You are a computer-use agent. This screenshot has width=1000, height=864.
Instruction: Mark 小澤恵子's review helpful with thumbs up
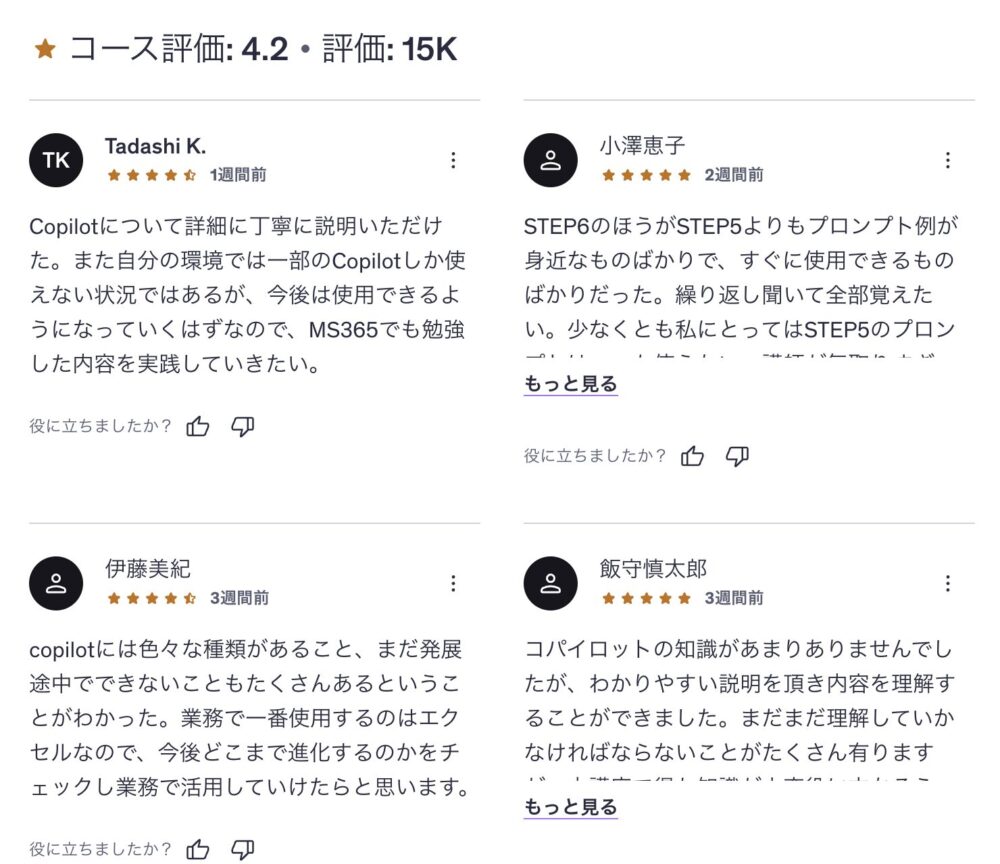(x=692, y=457)
